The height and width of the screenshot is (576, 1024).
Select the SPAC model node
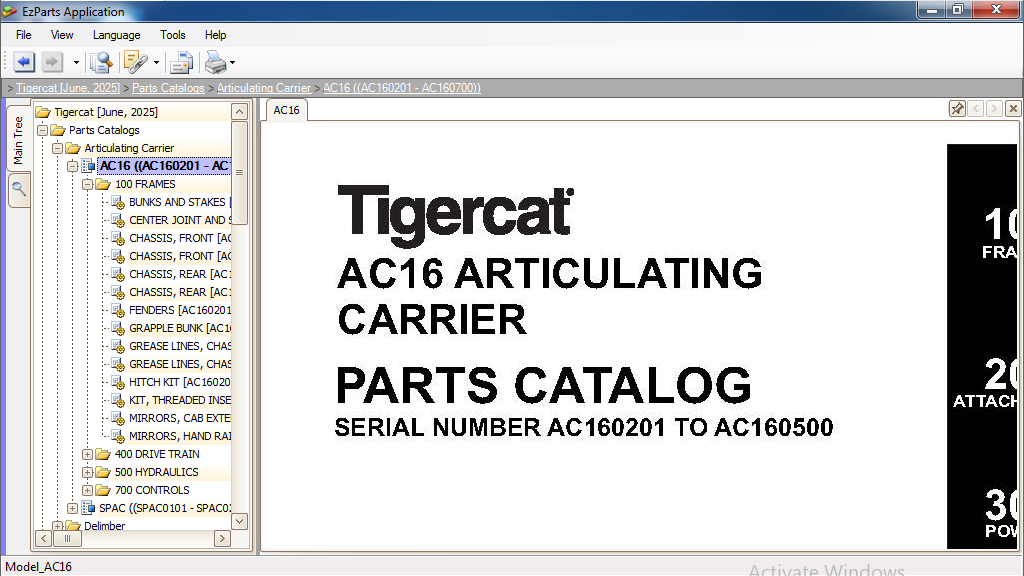(x=165, y=508)
